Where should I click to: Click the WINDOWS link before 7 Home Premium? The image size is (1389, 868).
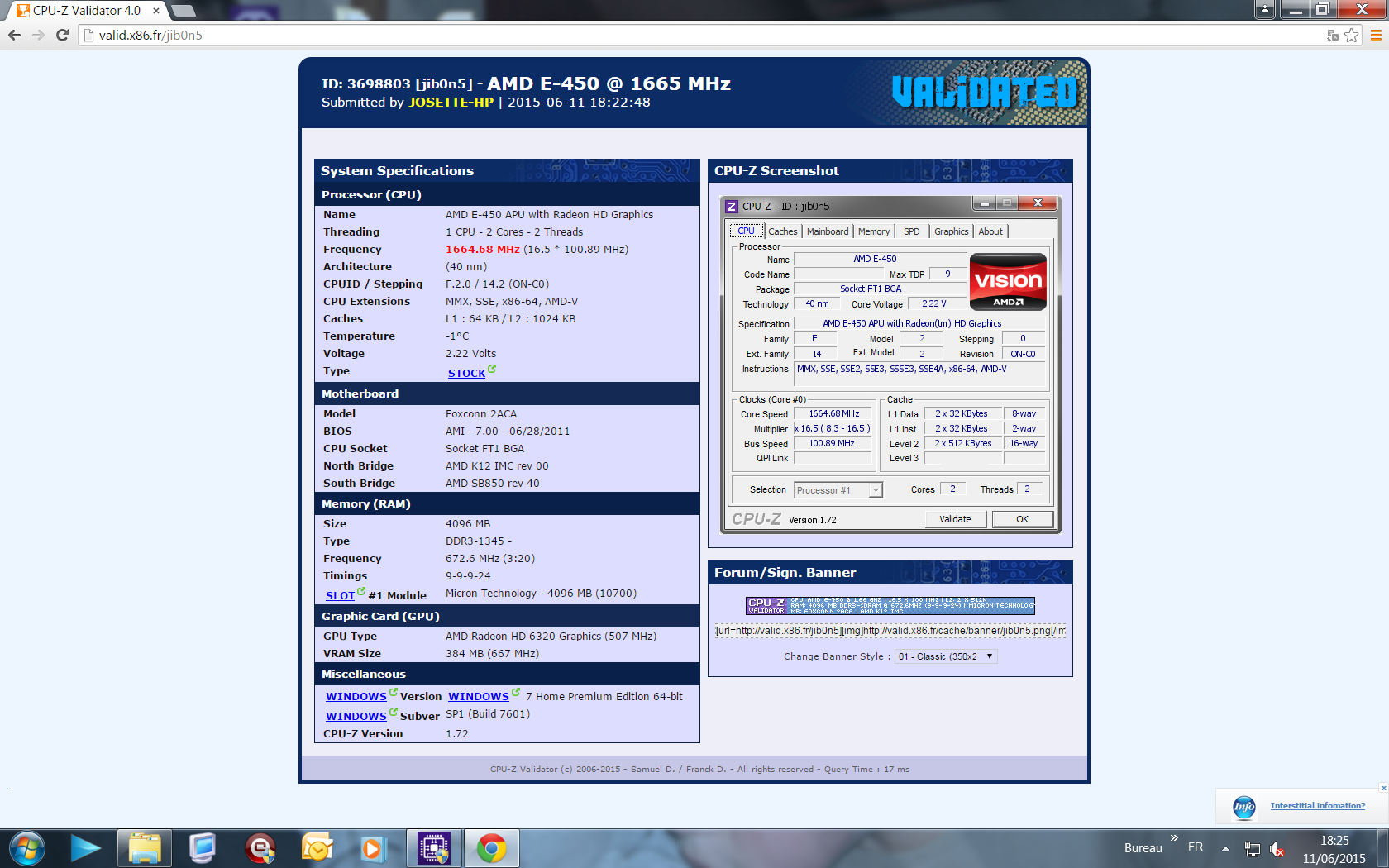(478, 696)
